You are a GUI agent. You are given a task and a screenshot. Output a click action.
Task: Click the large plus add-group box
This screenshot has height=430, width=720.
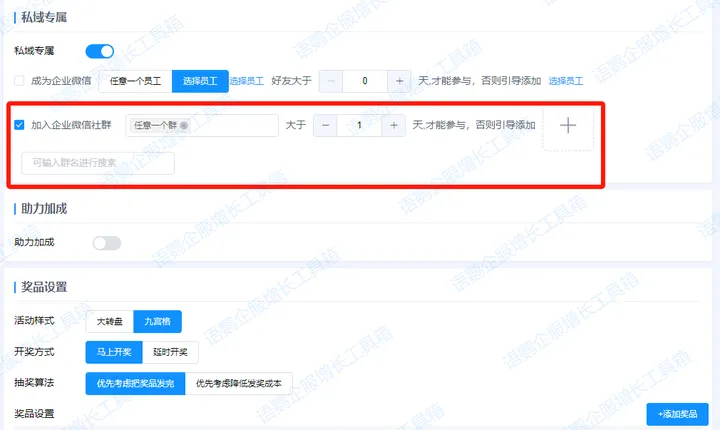click(568, 126)
